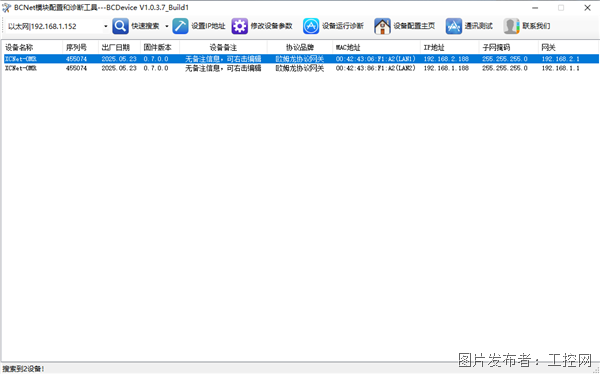Click subnet mask 255.255.255.0 in LAN2 row
This screenshot has height=374, width=600.
(x=505, y=68)
